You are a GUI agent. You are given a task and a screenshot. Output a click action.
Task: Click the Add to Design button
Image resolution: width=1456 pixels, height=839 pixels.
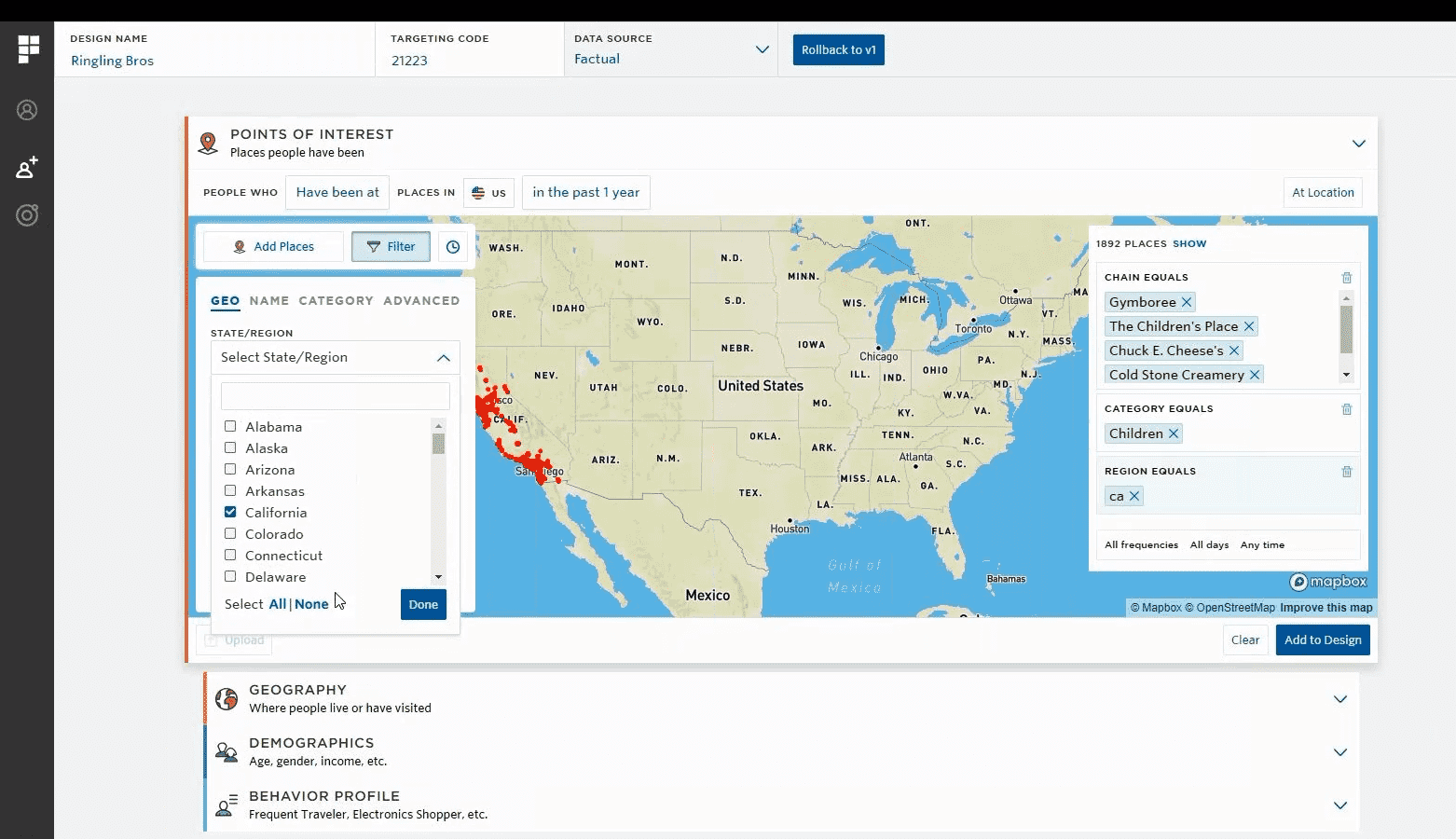click(1323, 640)
